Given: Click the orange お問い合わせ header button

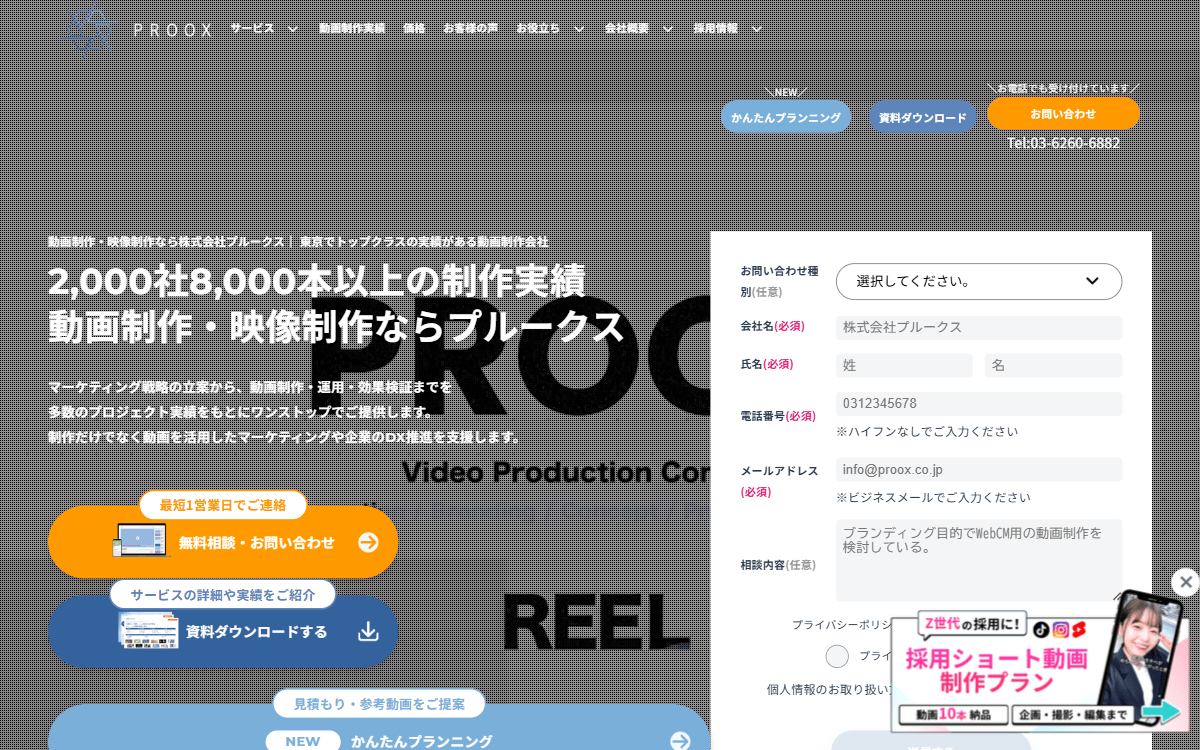Looking at the screenshot, I should click(x=1063, y=113).
